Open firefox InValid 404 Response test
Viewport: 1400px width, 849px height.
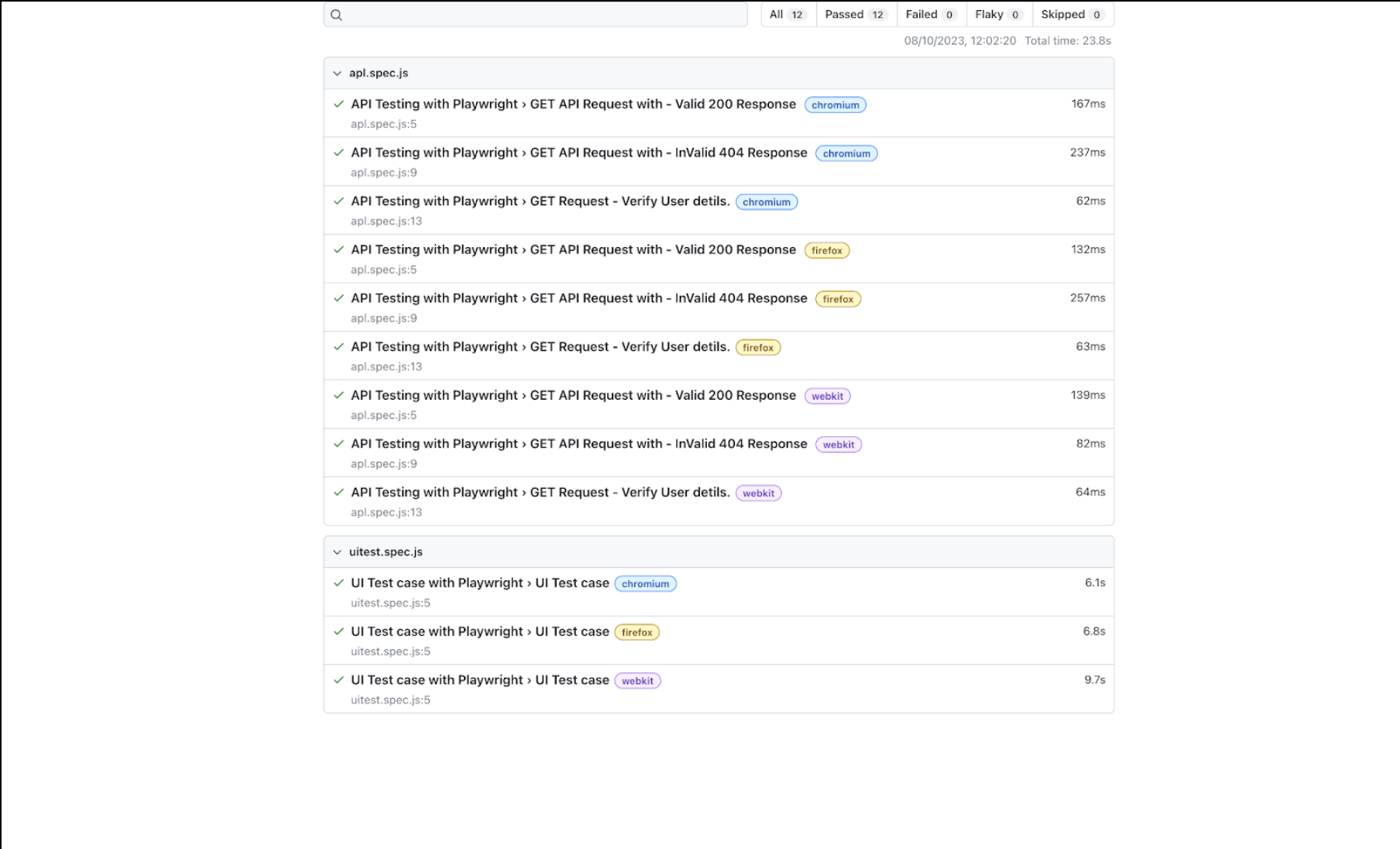pos(578,298)
